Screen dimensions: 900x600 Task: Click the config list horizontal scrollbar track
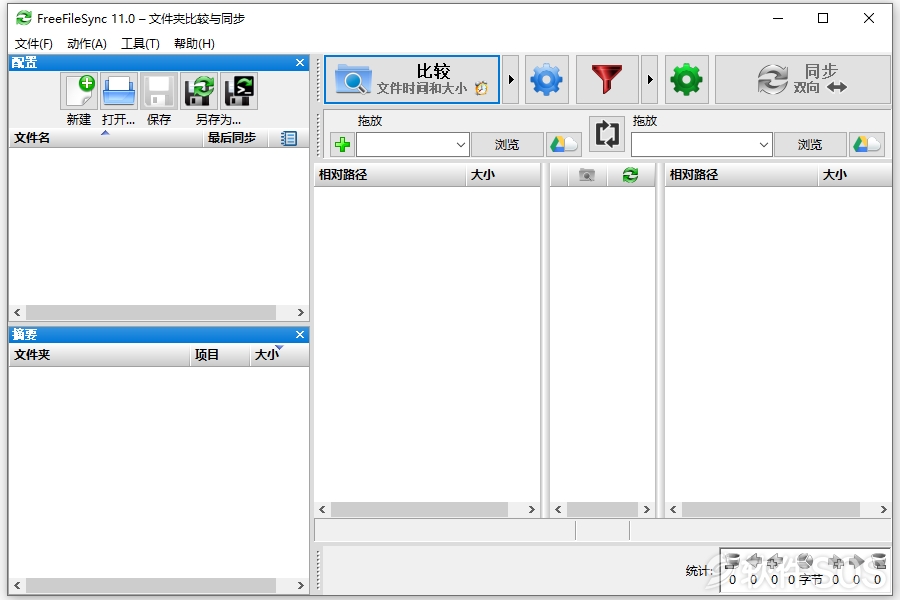point(151,312)
